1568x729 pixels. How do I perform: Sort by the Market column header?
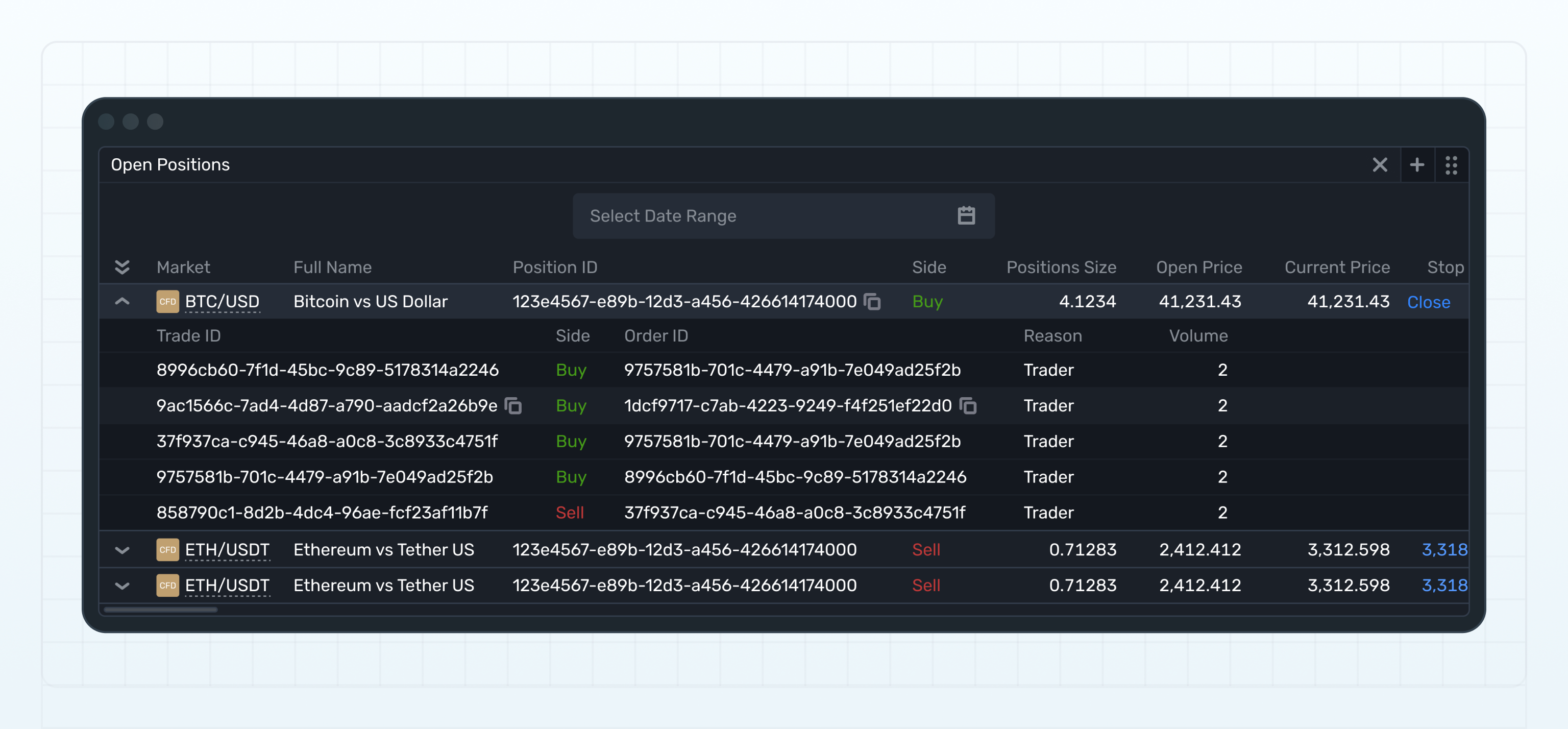pyautogui.click(x=183, y=268)
